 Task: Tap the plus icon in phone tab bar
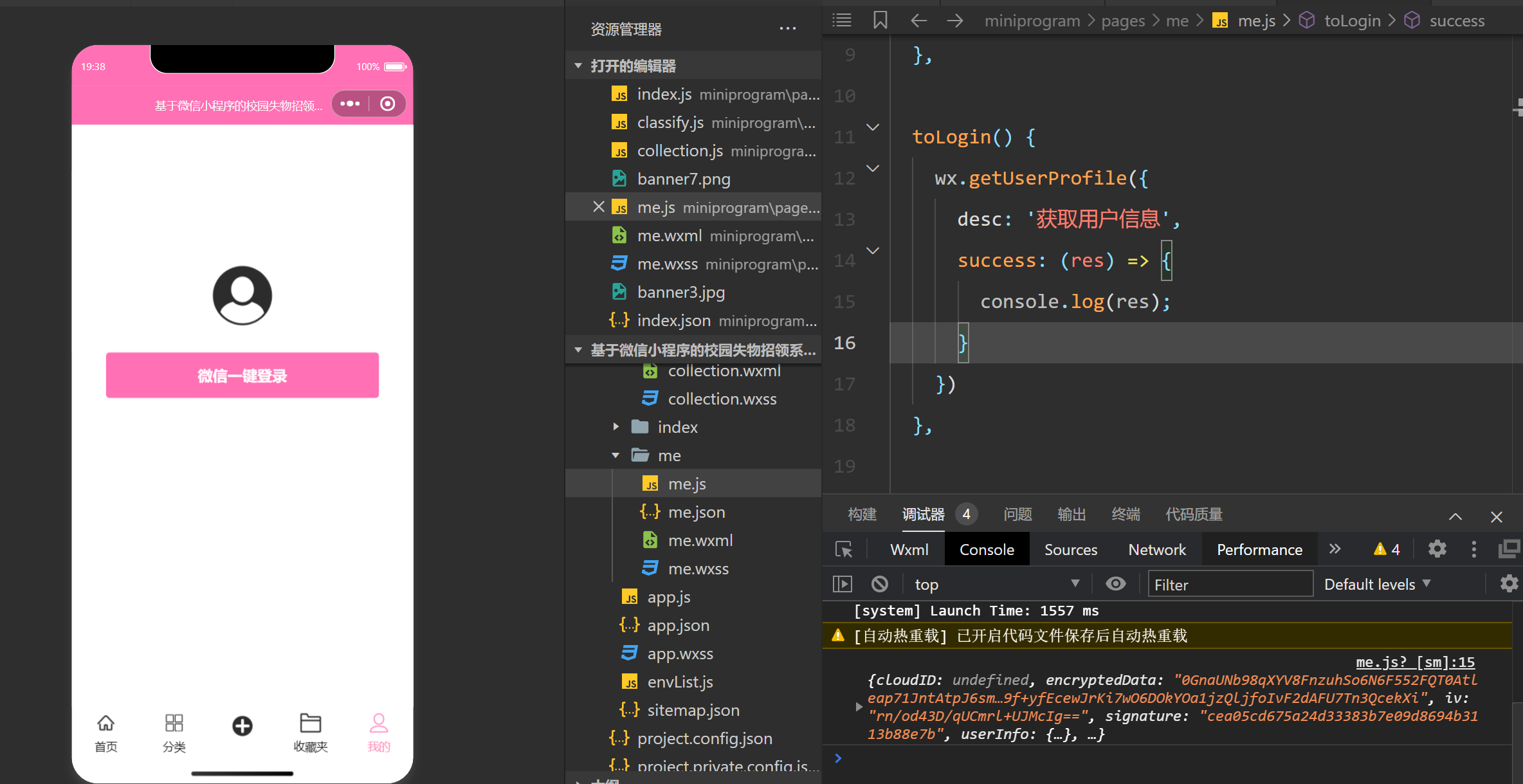tap(242, 726)
